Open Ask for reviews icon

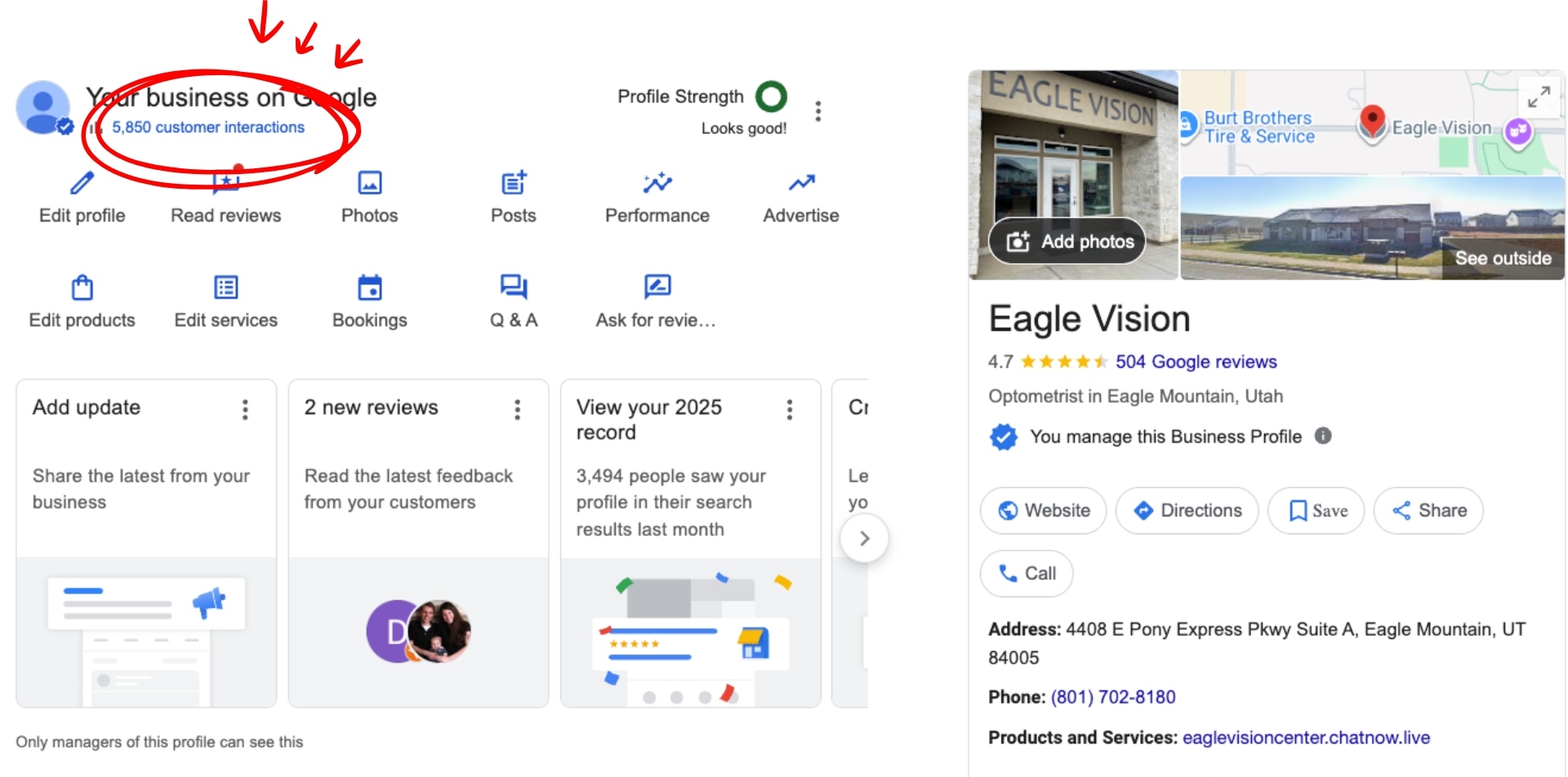click(657, 287)
